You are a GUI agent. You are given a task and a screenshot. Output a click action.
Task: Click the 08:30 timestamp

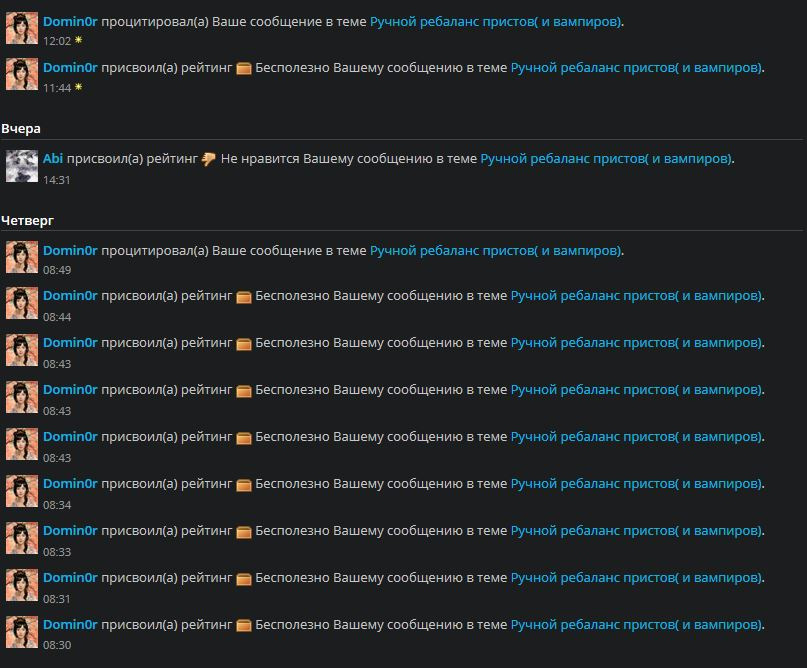click(57, 645)
